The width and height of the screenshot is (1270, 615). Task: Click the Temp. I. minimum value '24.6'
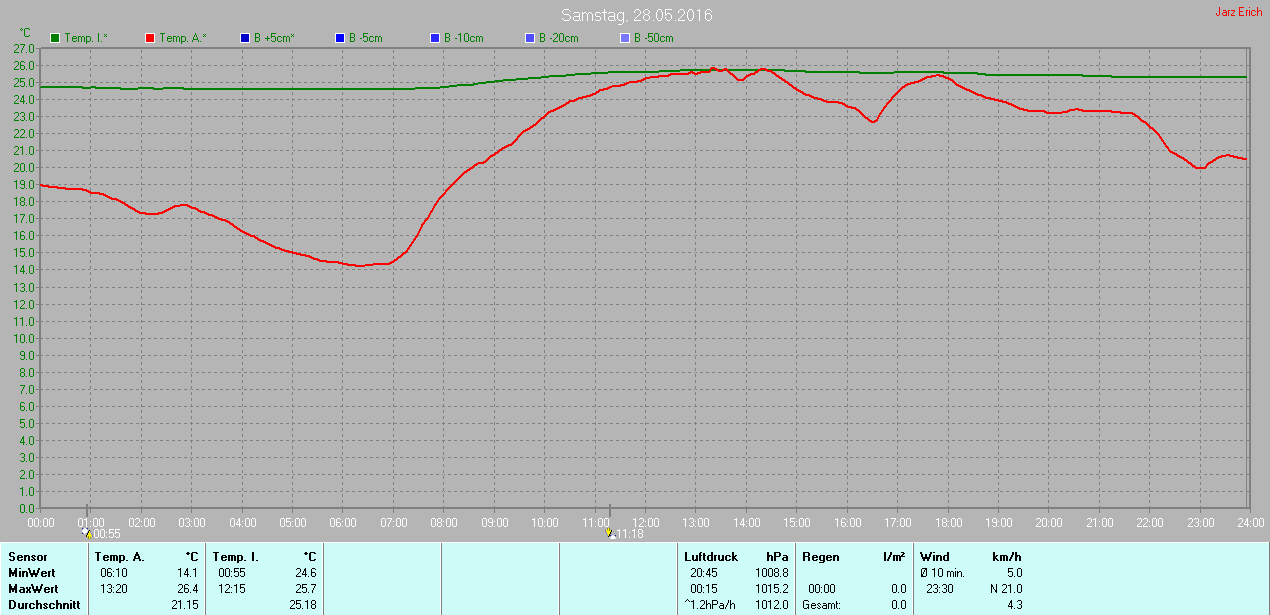point(306,573)
